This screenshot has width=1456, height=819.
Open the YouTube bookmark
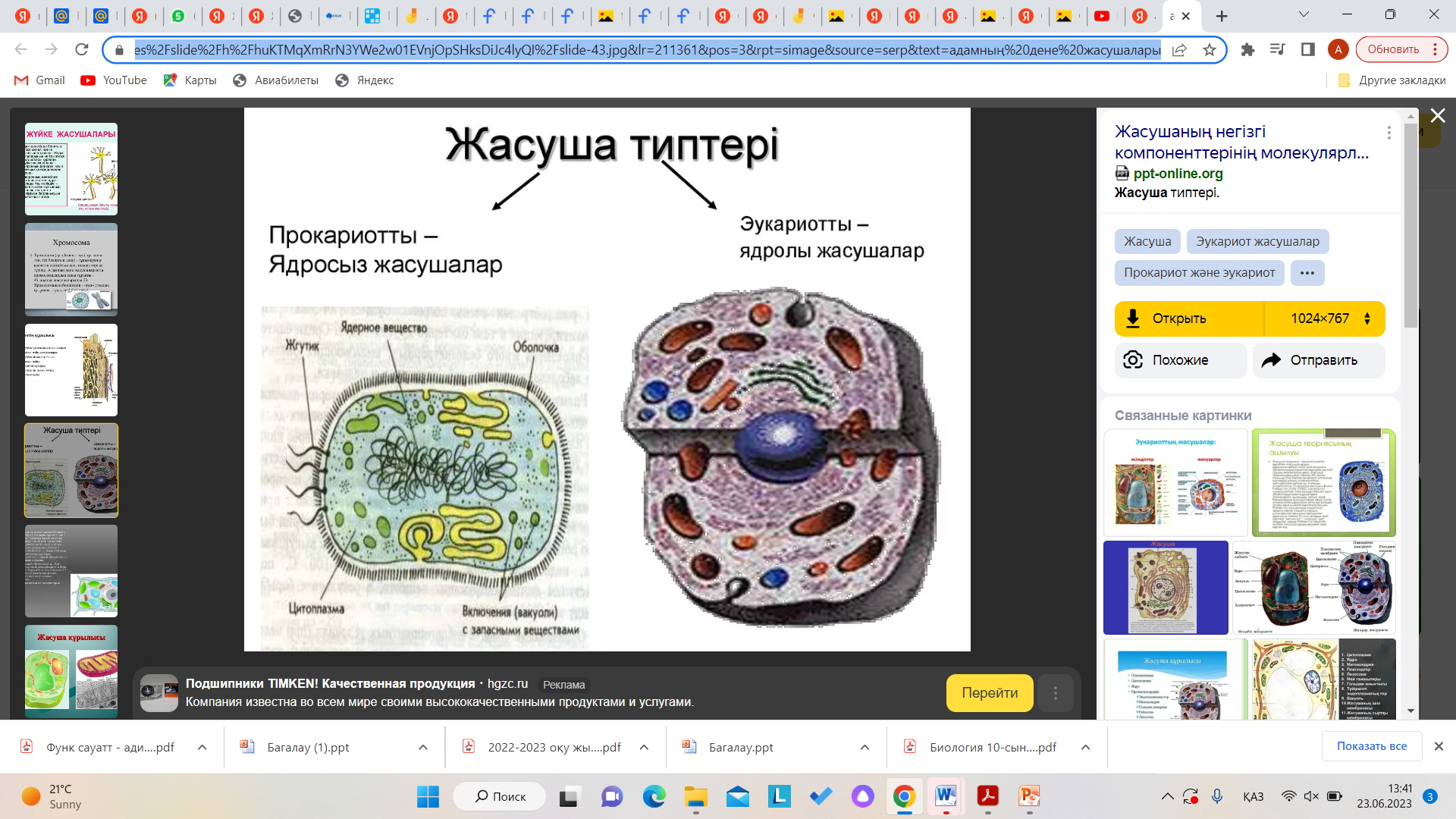pos(114,80)
